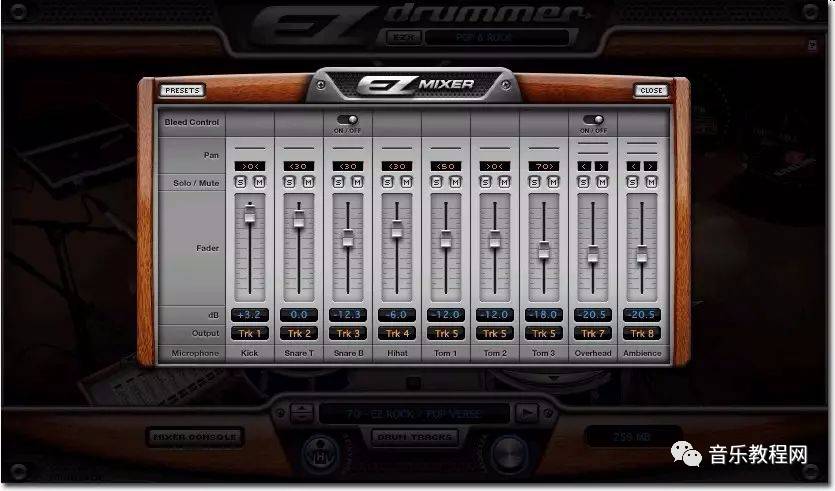Screen dimensions: 835x491
Task: Open Snare B output selector Trk 3
Action: [348, 333]
